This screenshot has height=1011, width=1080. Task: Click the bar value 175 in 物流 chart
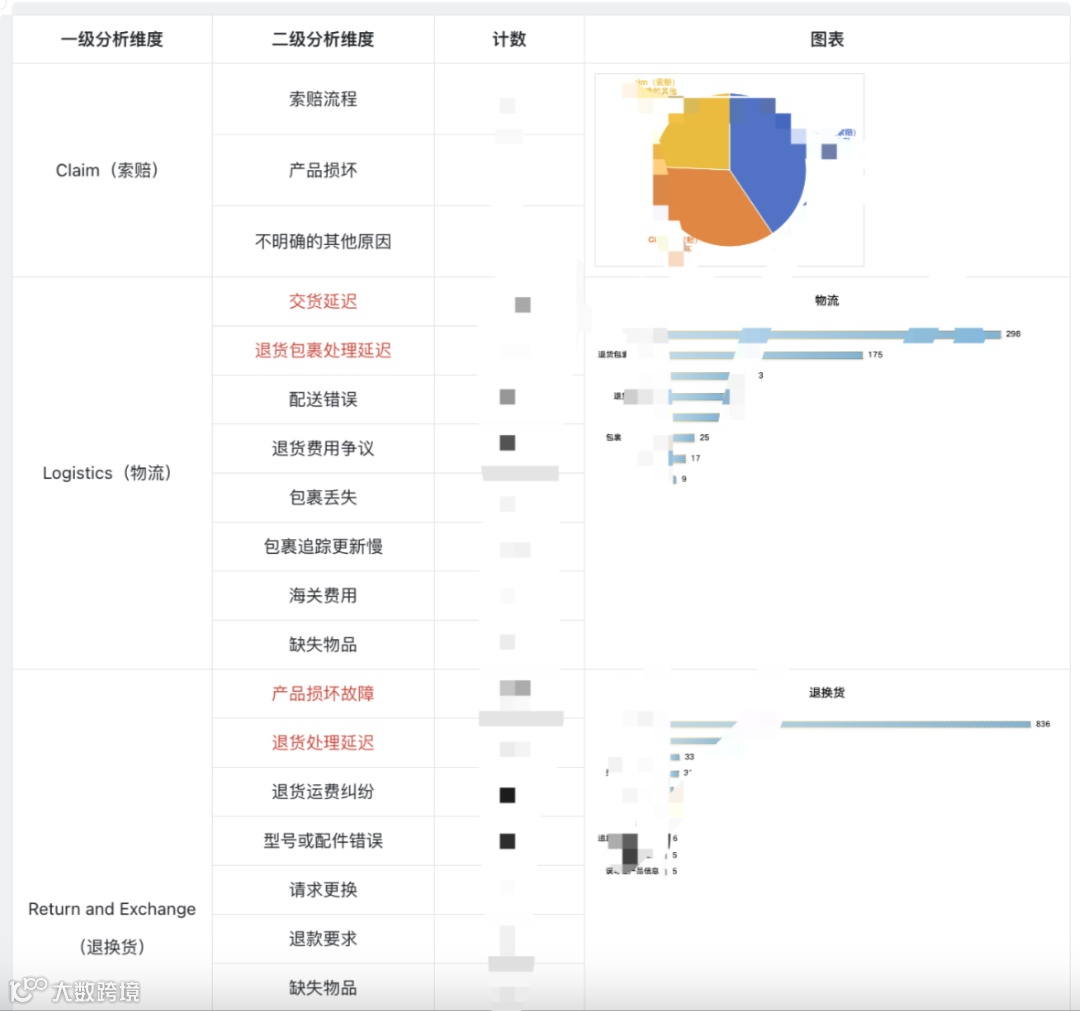(875, 355)
